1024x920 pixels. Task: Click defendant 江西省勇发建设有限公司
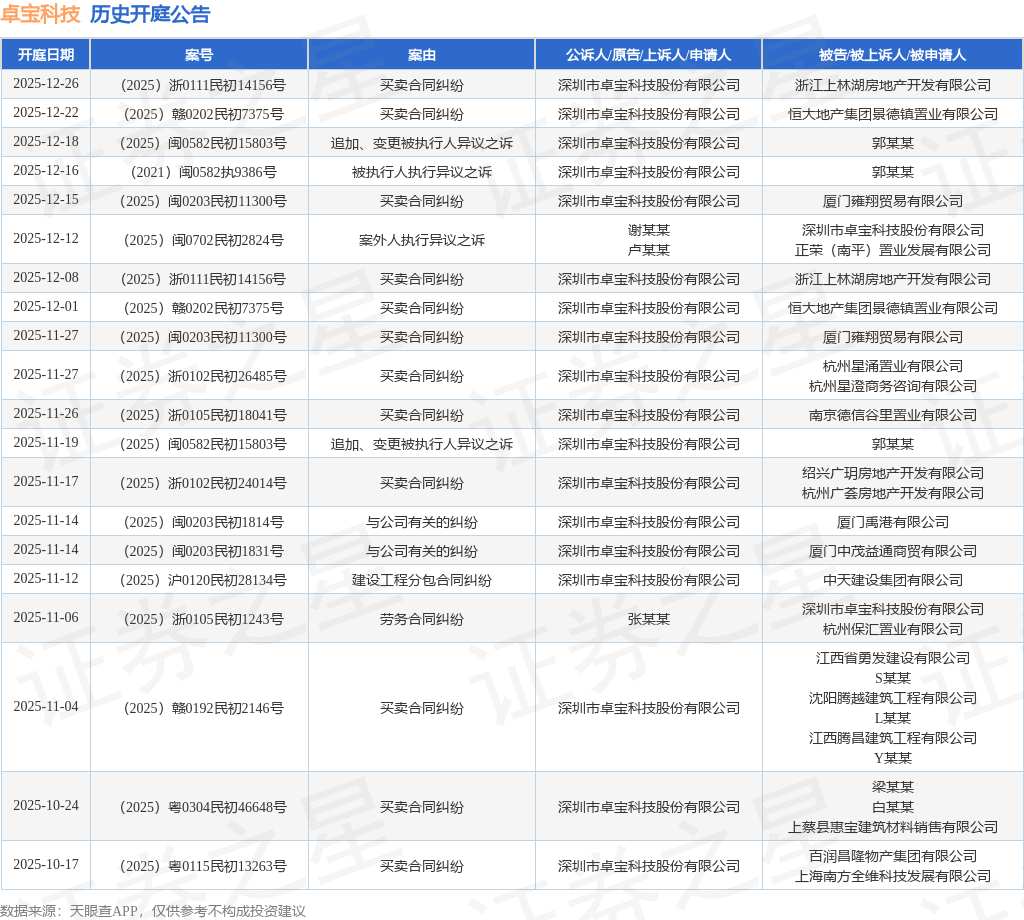(x=893, y=658)
